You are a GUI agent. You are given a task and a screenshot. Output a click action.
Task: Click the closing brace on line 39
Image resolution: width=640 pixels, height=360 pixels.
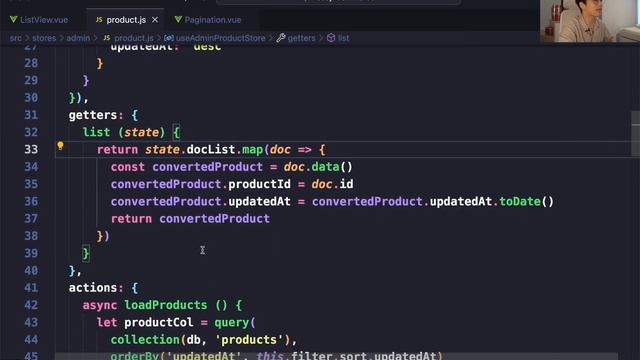86,253
